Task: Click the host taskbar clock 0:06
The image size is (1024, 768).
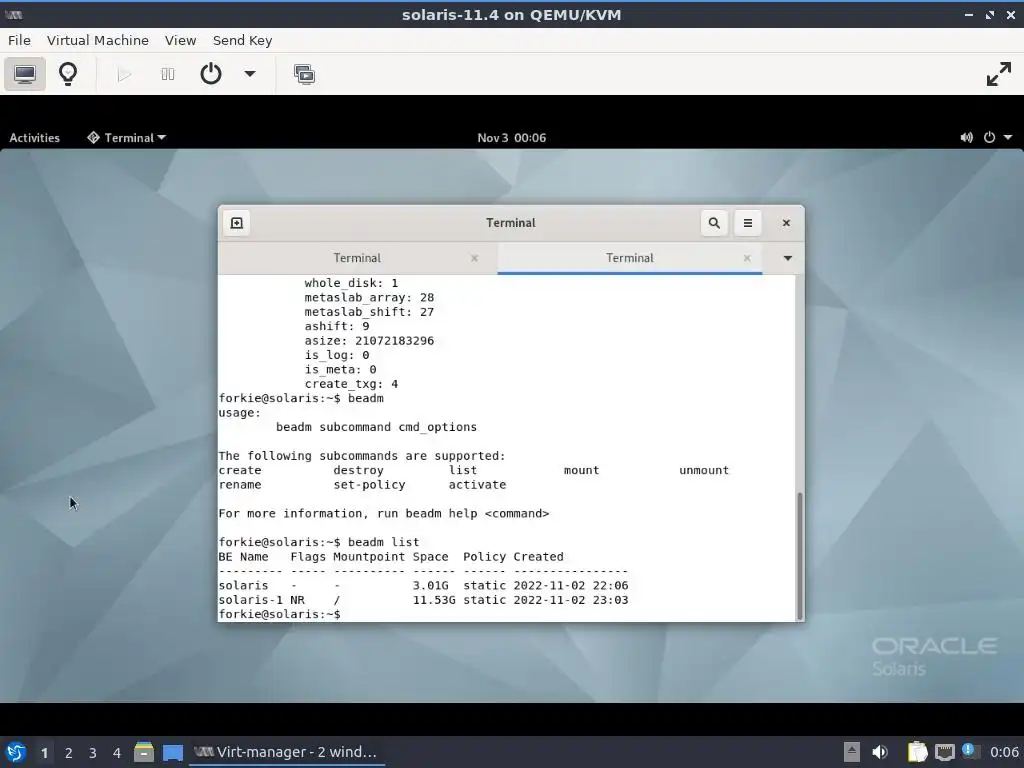Action: 1004,752
